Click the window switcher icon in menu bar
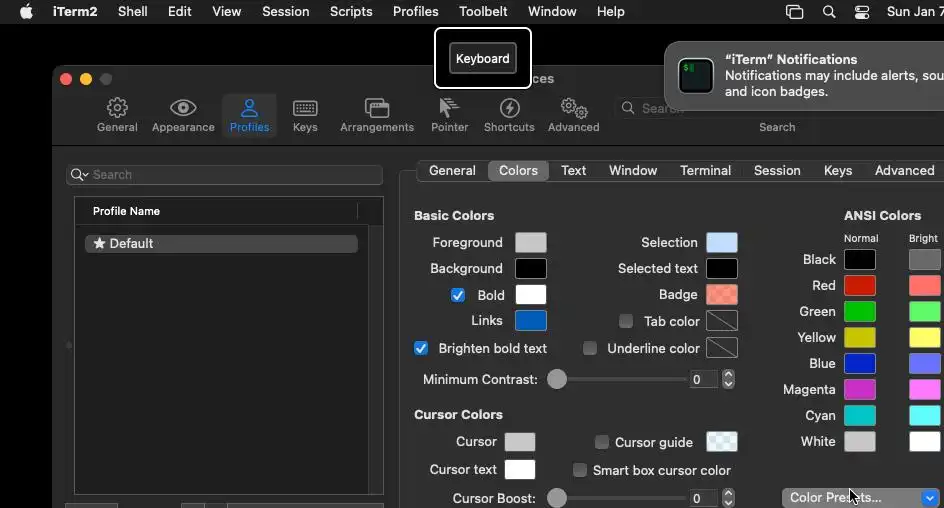Screen dimensions: 944x508 pyautogui.click(x=795, y=11)
